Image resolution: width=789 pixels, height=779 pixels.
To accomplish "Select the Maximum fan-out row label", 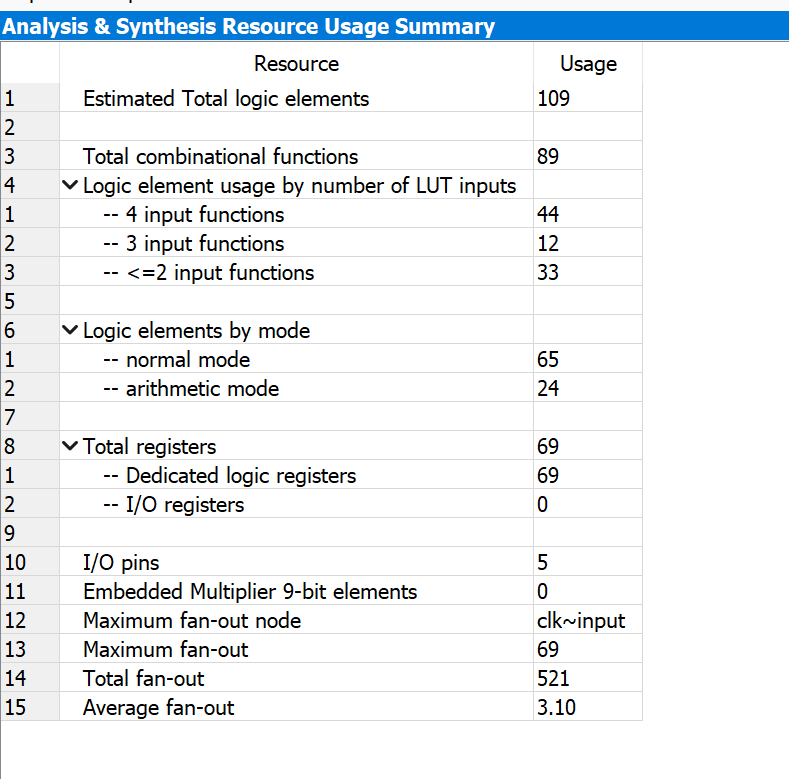I will [x=166, y=649].
